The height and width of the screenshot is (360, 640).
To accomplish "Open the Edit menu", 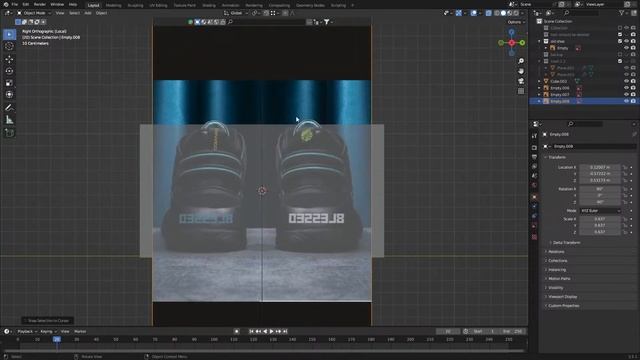I will [26, 4].
